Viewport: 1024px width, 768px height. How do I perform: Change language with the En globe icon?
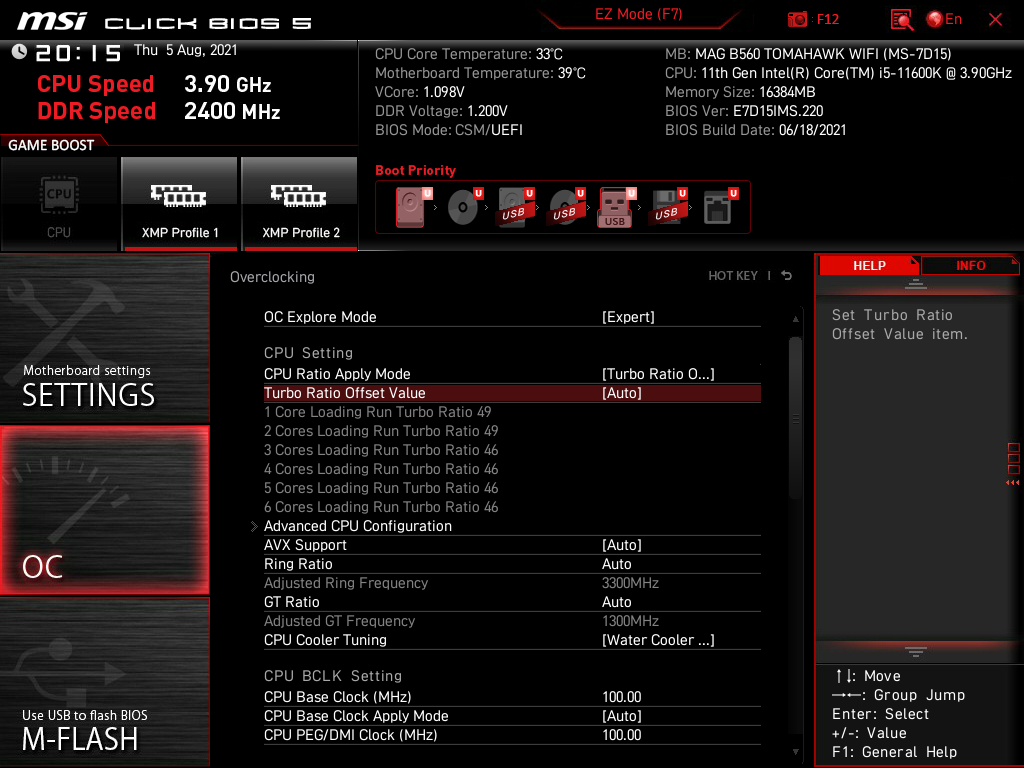click(944, 20)
